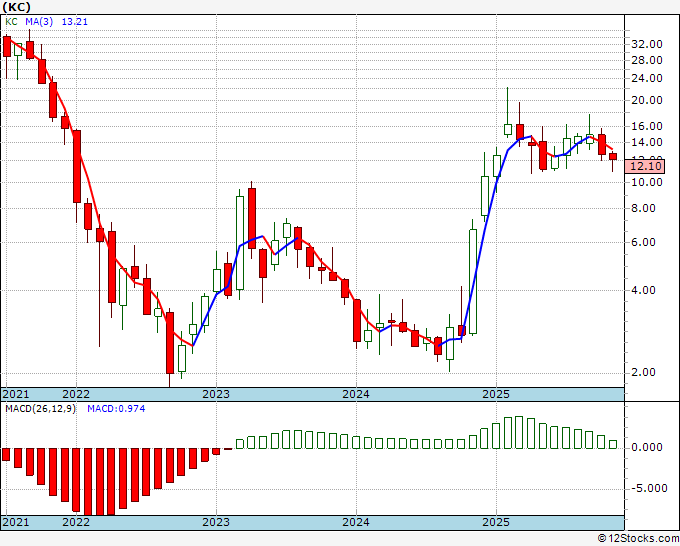This screenshot has height=546, width=680.
Task: Click the MACD:0.974 value label
Action: point(116,409)
